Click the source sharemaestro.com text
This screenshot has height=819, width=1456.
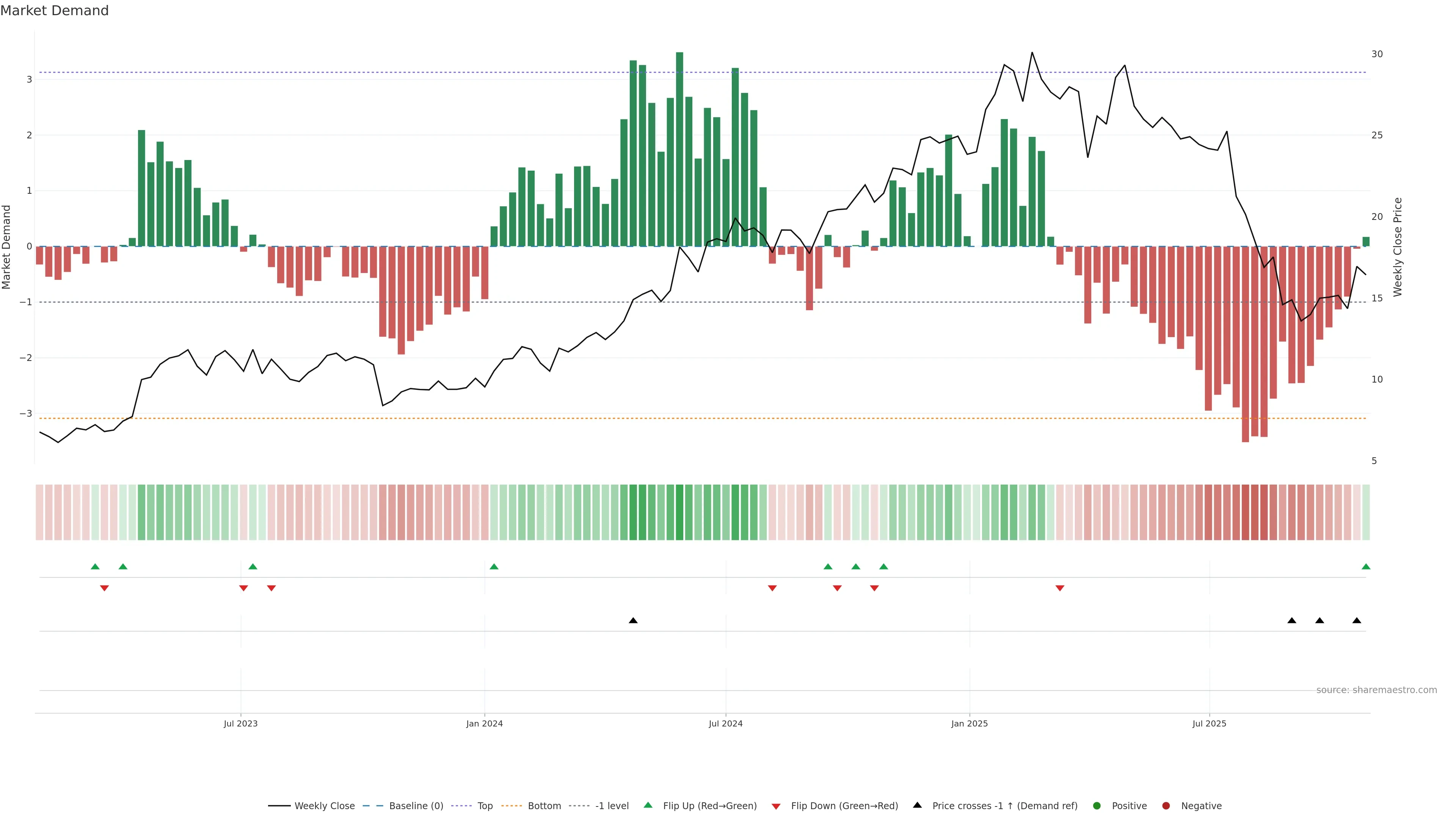tap(1376, 690)
